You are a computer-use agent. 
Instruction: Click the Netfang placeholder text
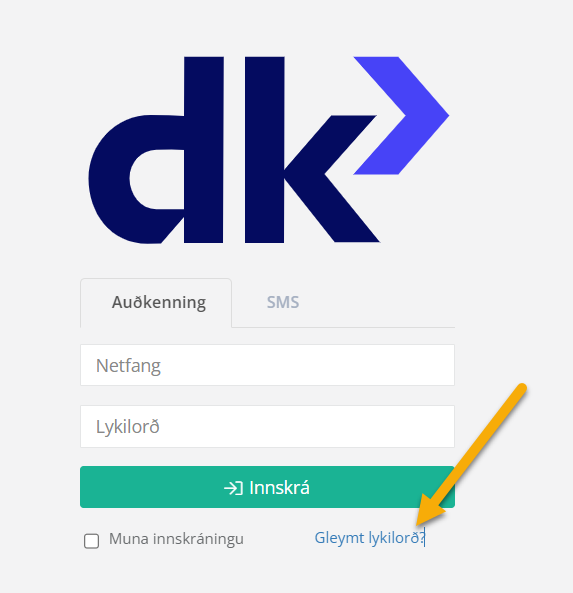[x=128, y=366]
